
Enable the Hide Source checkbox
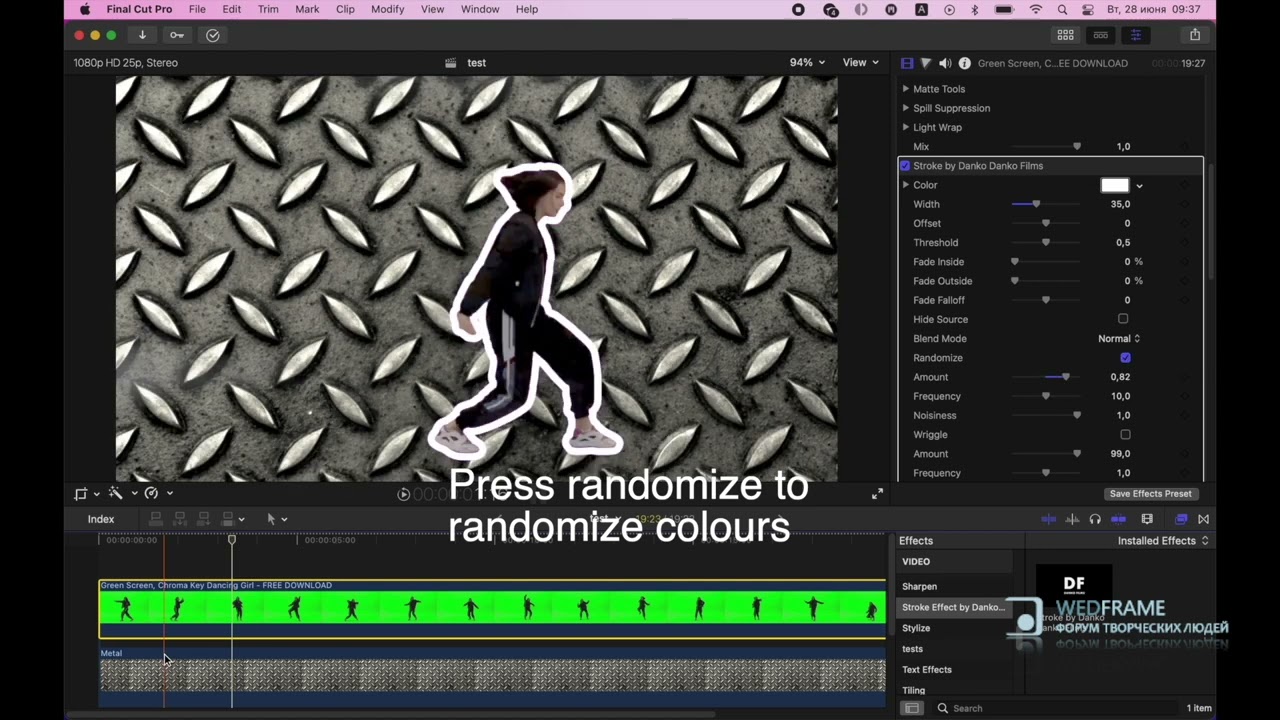tap(1123, 319)
